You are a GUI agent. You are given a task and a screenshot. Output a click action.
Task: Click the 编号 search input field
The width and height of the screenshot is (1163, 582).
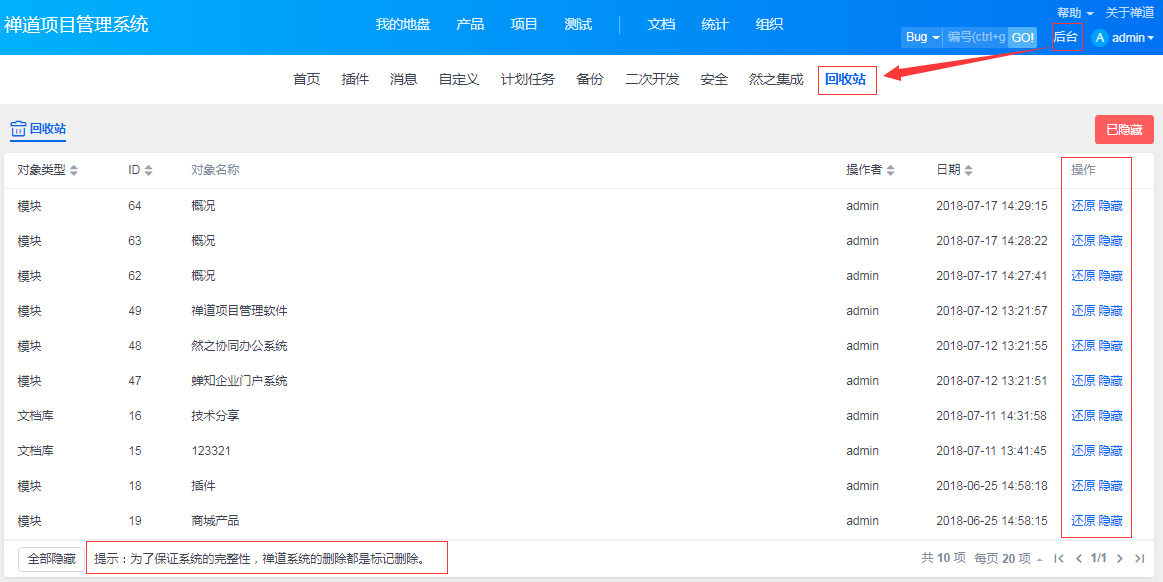pos(976,38)
